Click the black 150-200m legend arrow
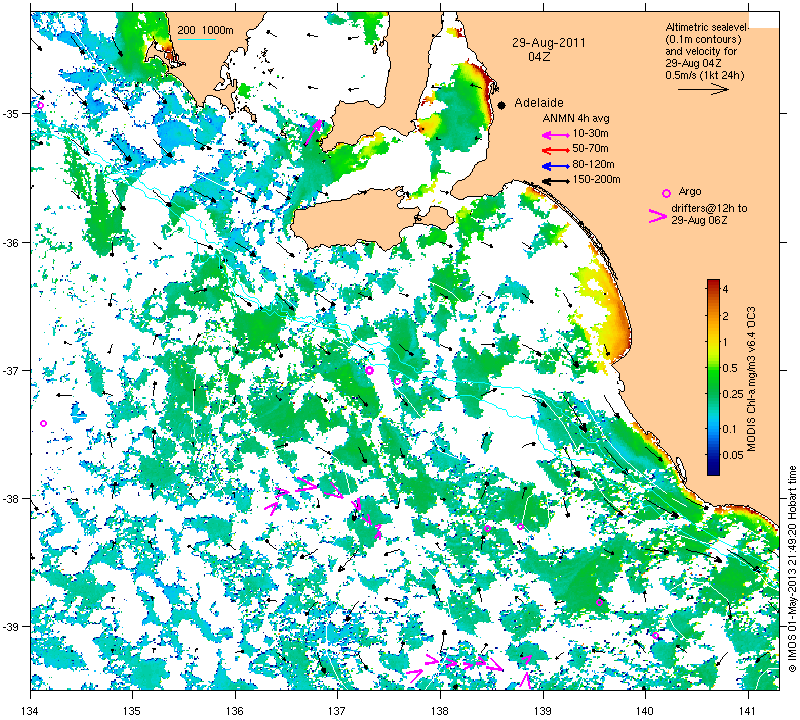 556,181
